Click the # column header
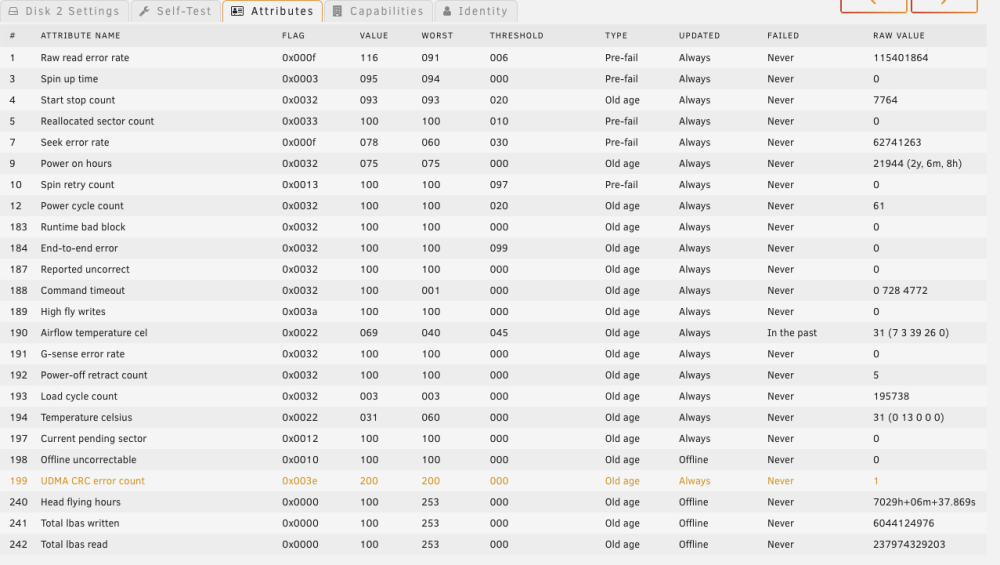 pyautogui.click(x=12, y=36)
